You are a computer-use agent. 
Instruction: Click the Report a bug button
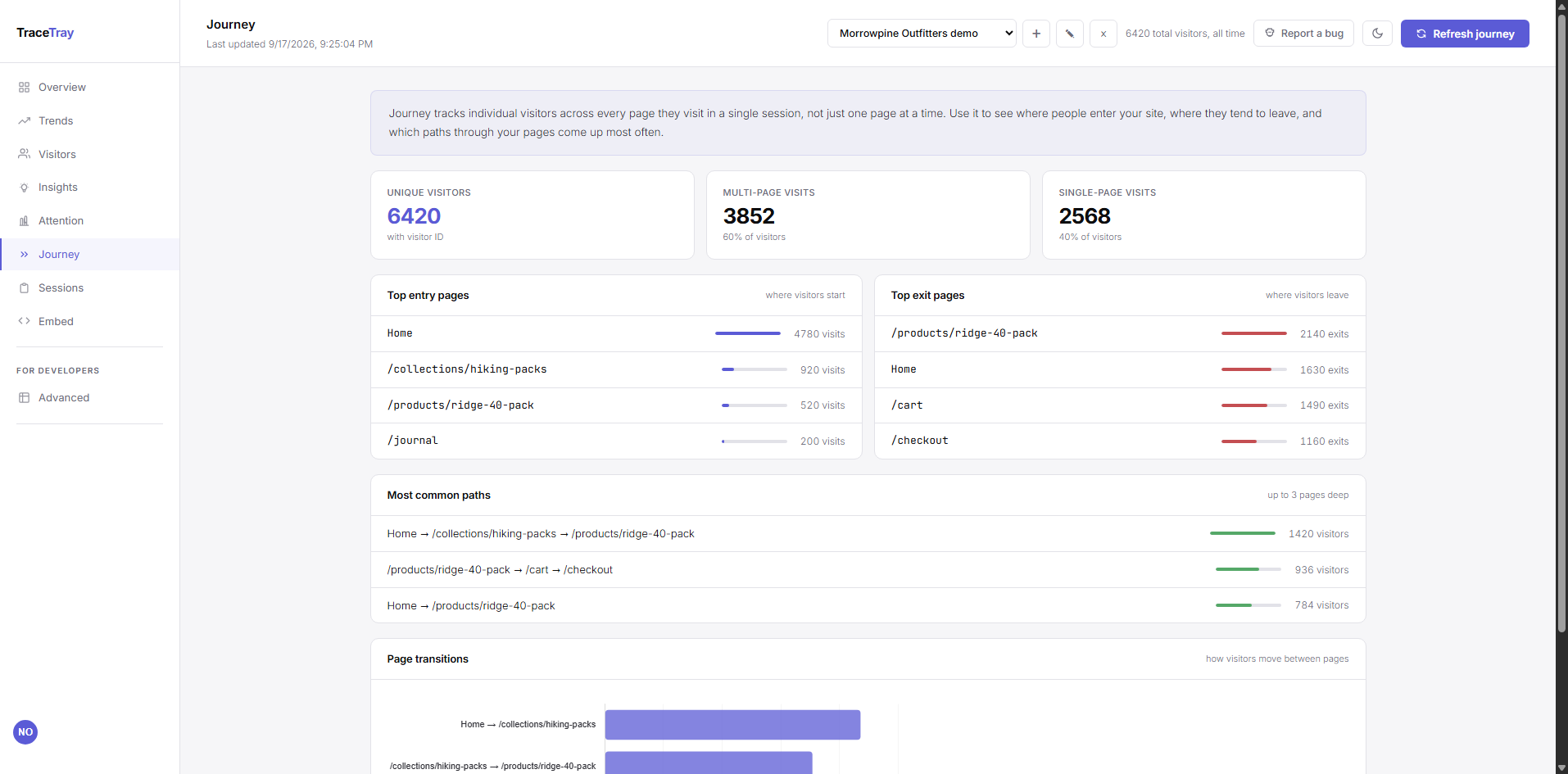1303,34
